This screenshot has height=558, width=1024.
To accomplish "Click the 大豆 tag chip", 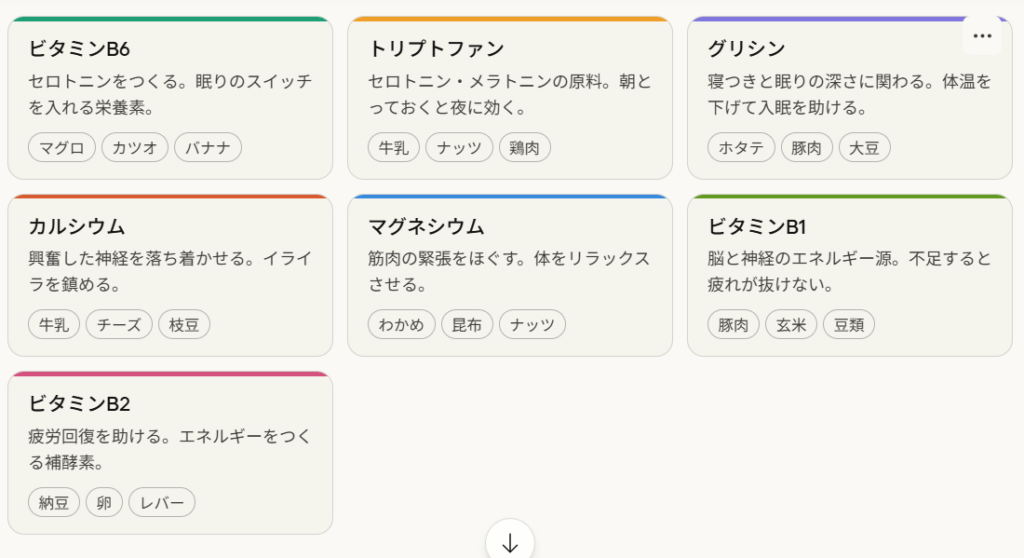I will coord(864,148).
